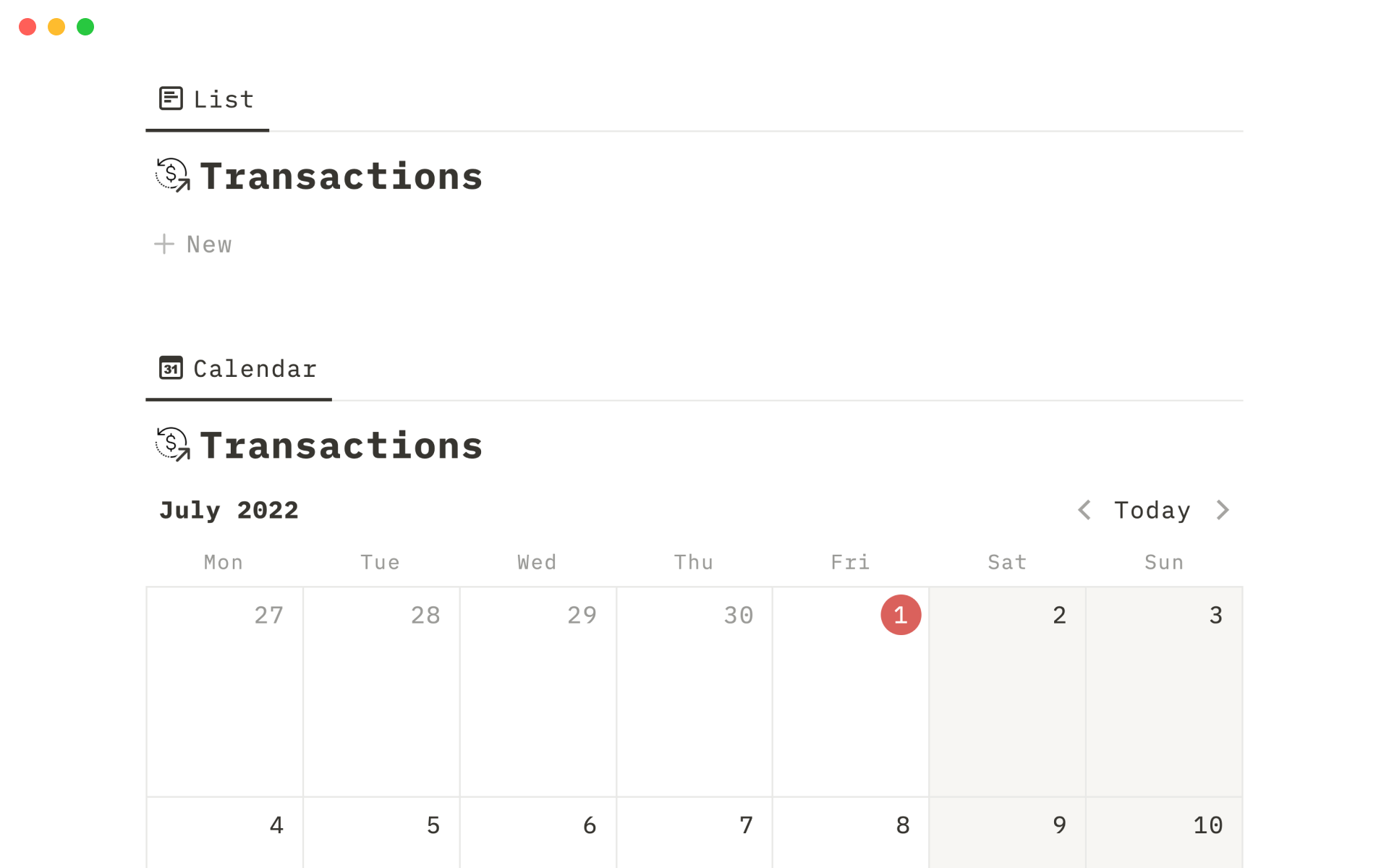Click the Today button
This screenshot has height=868, width=1389.
1152,510
